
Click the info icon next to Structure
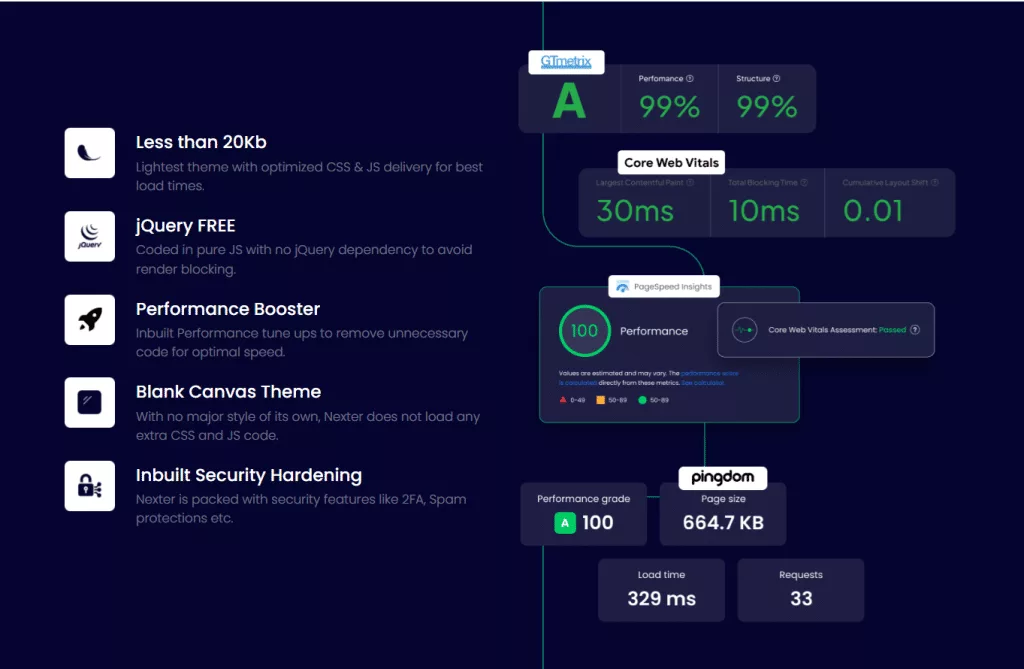(x=776, y=78)
